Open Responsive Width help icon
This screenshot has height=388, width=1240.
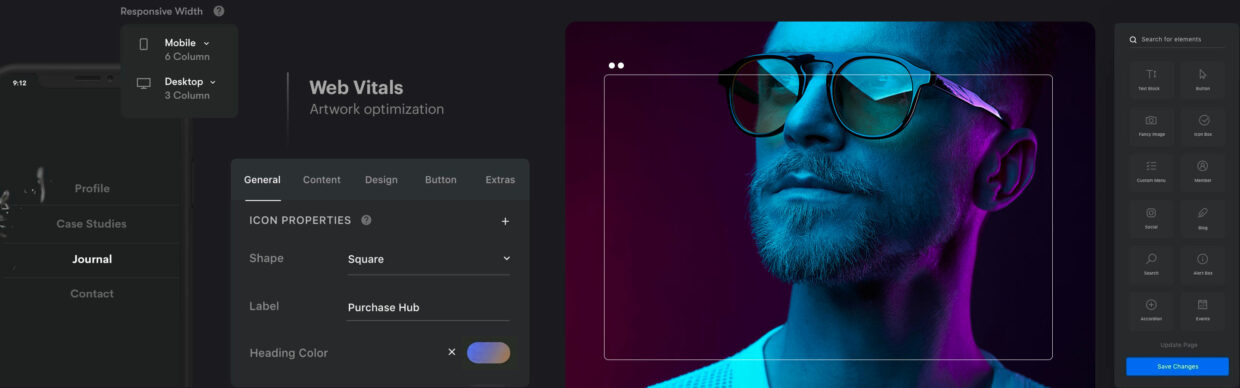point(219,11)
